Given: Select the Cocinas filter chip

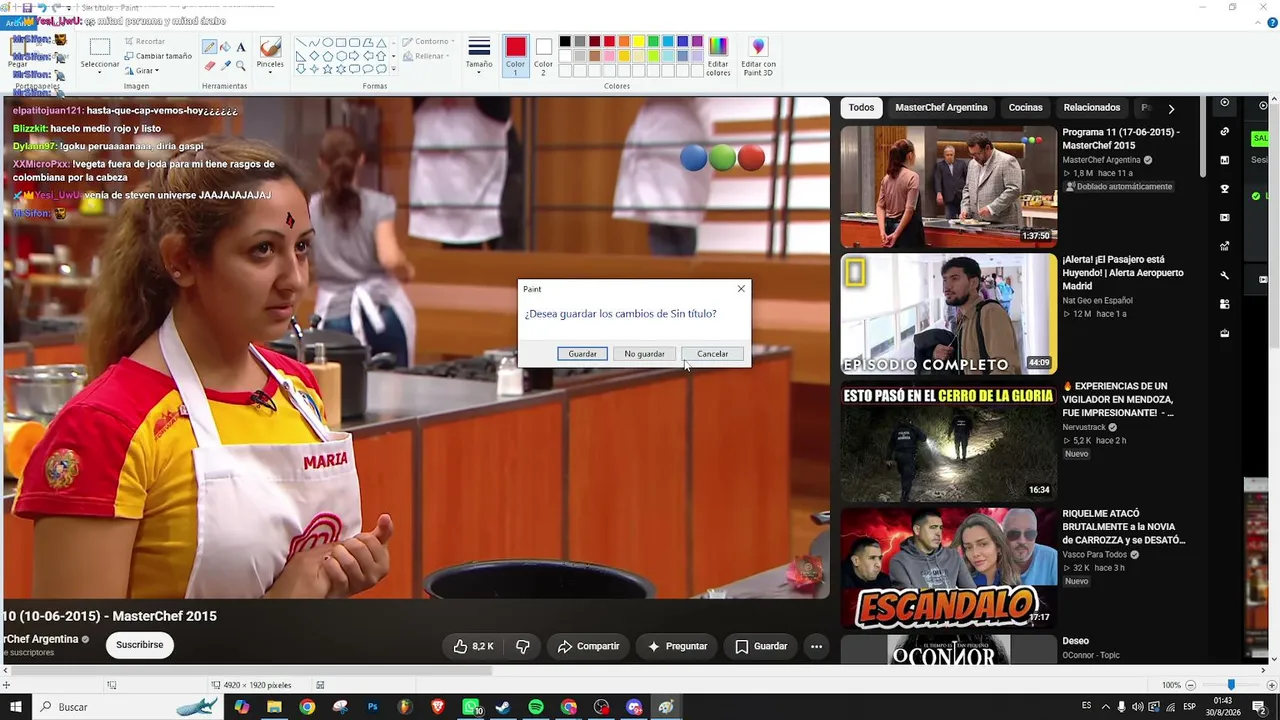Looking at the screenshot, I should [x=1025, y=108].
